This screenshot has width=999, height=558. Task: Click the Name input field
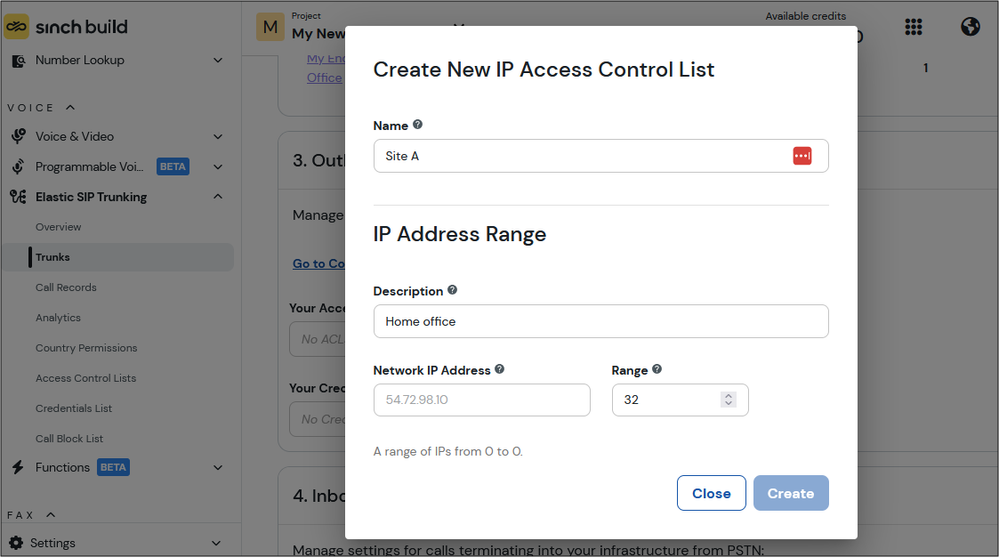click(x=601, y=156)
